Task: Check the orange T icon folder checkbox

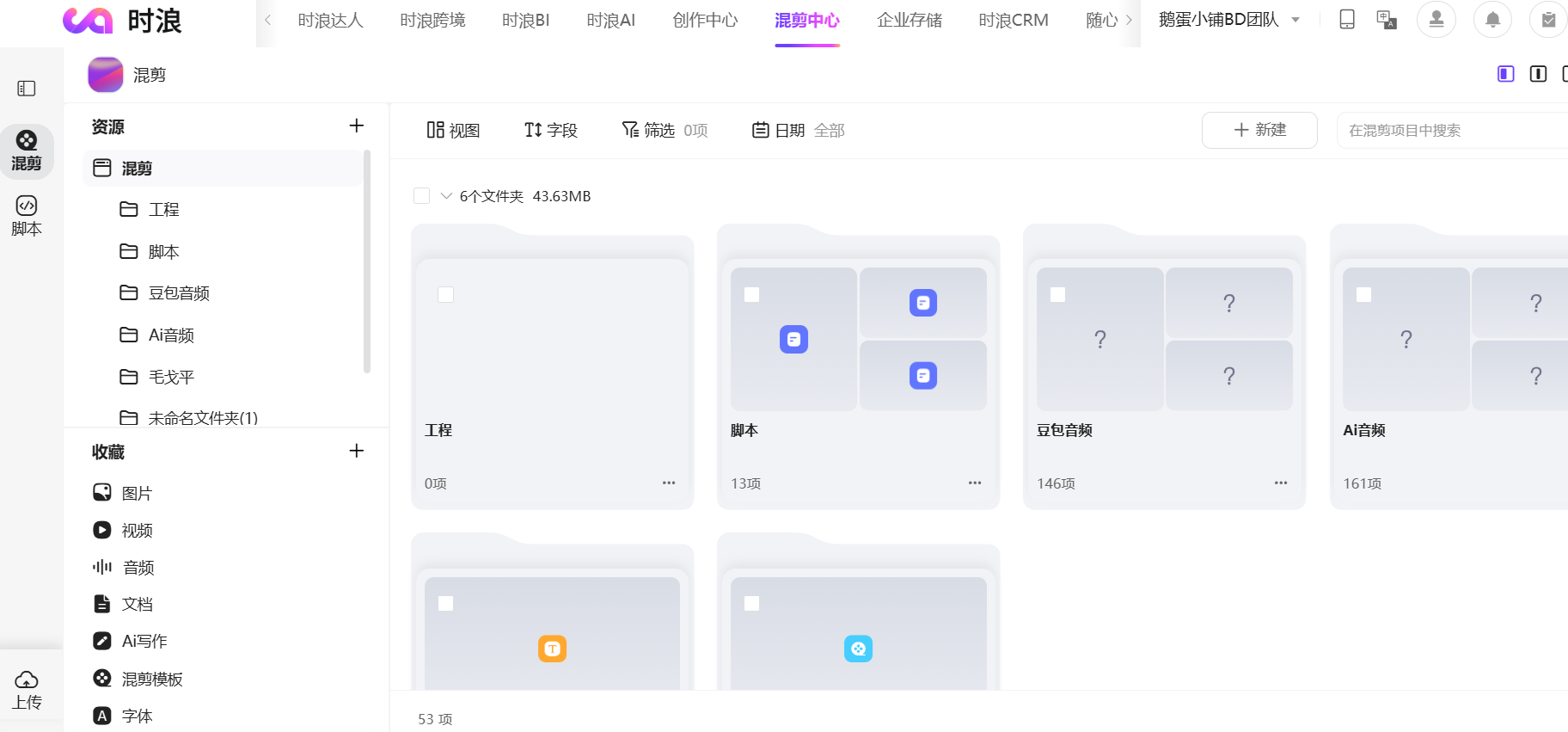Action: point(446,604)
